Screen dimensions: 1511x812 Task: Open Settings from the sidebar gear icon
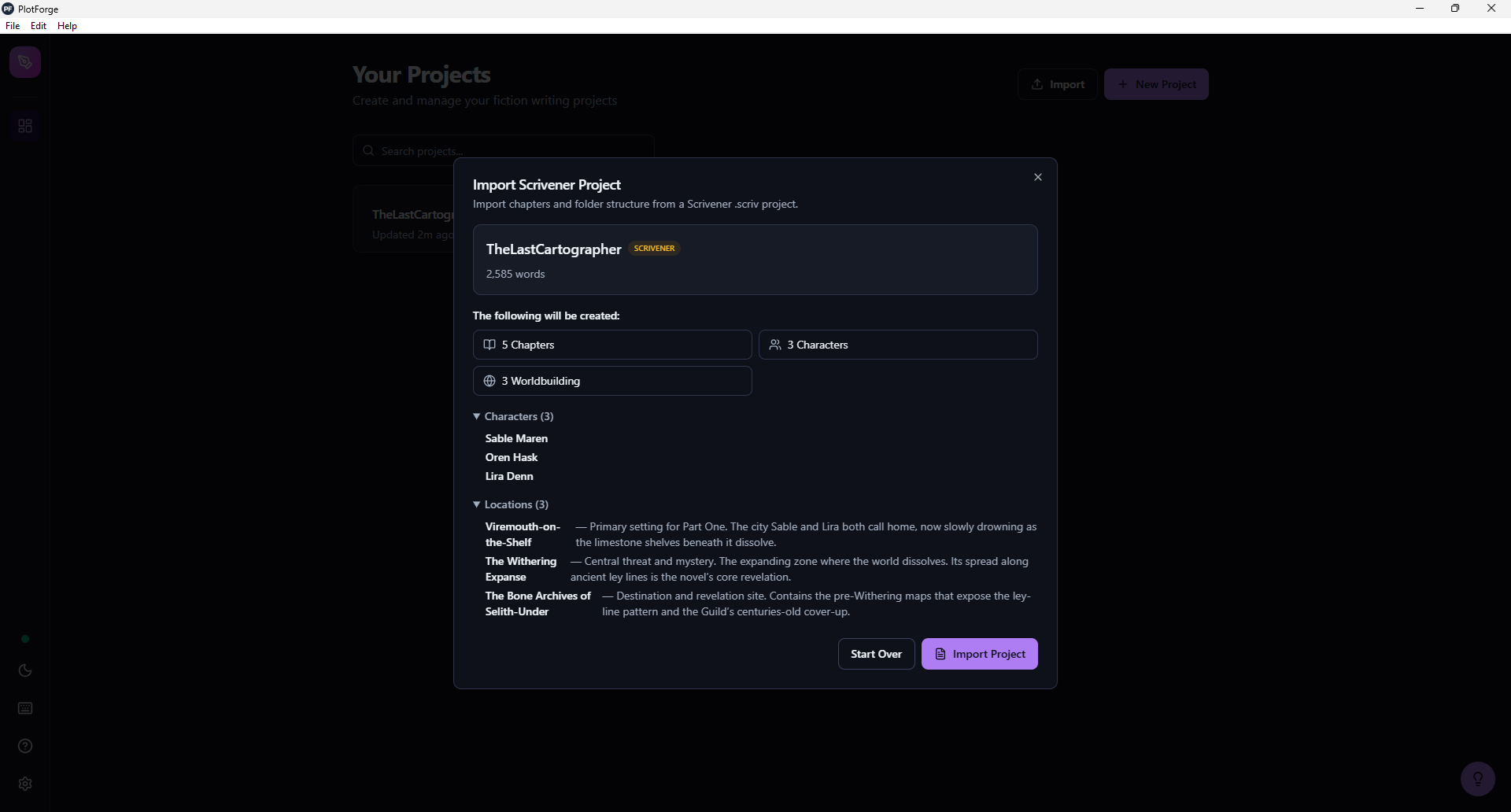24,784
